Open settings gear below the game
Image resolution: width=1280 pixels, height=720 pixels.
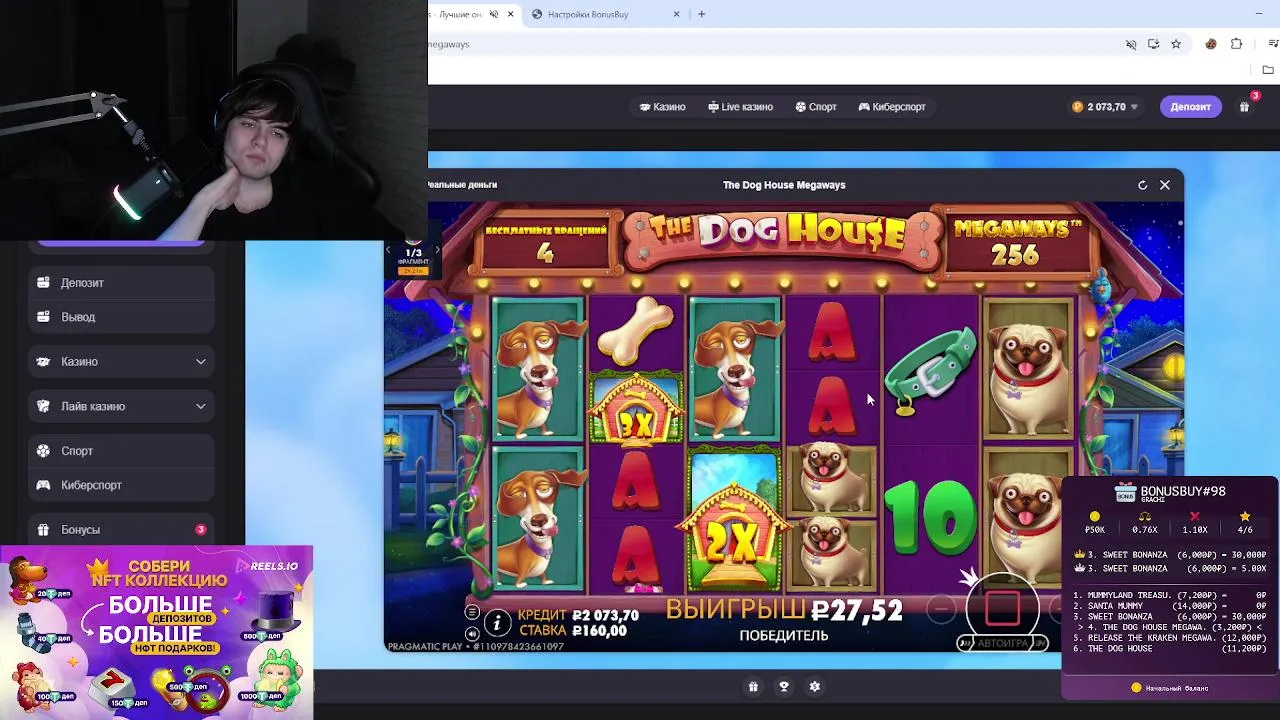point(814,687)
